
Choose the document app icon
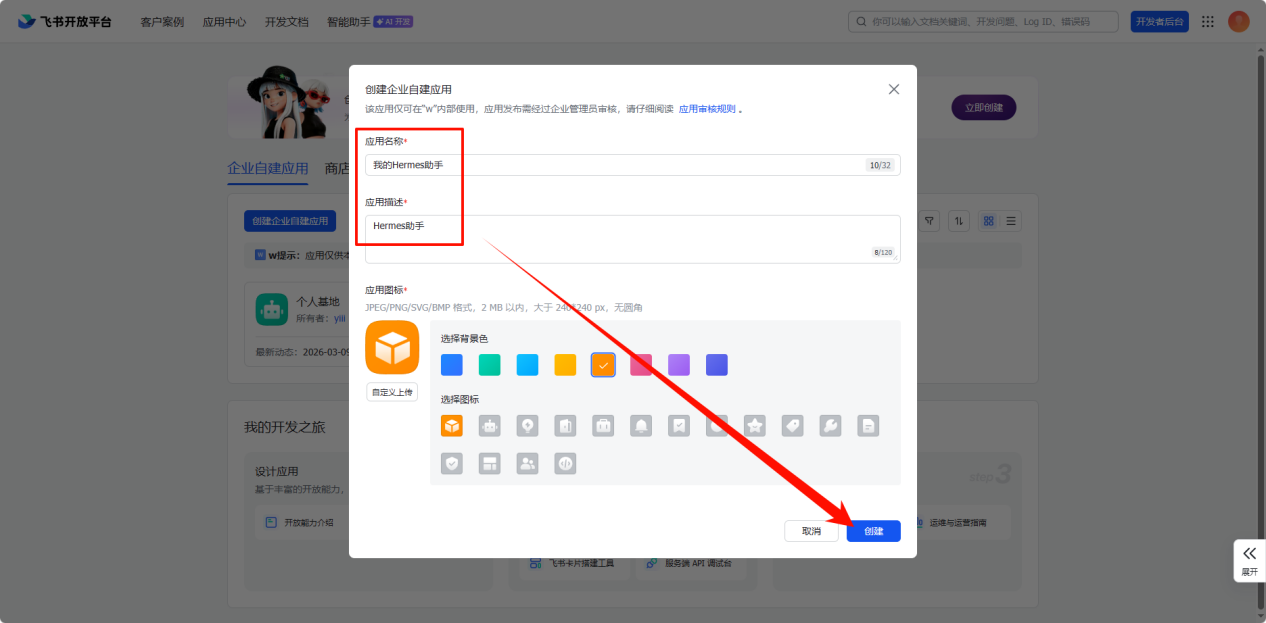point(869,426)
